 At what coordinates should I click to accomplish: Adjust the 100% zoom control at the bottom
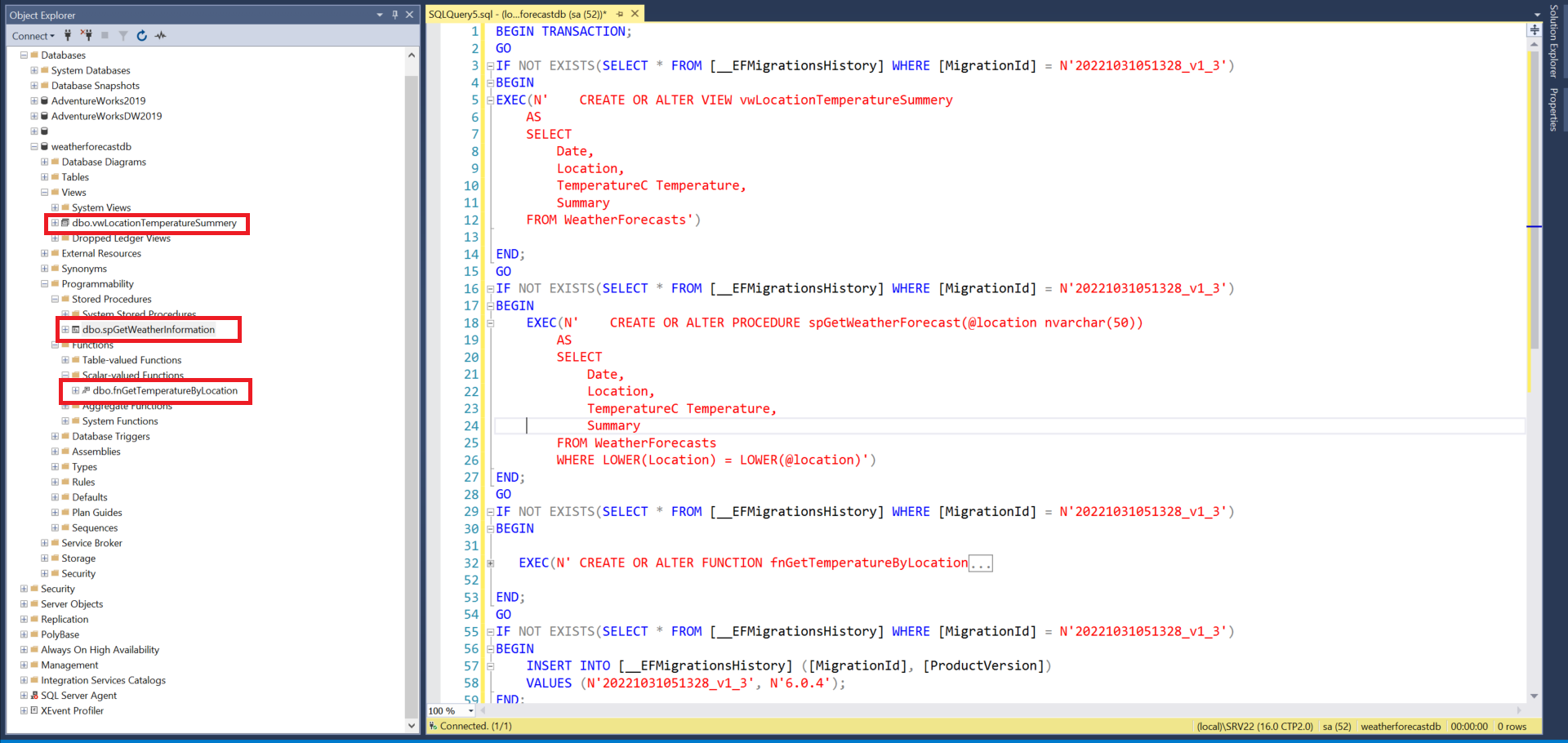click(x=449, y=711)
